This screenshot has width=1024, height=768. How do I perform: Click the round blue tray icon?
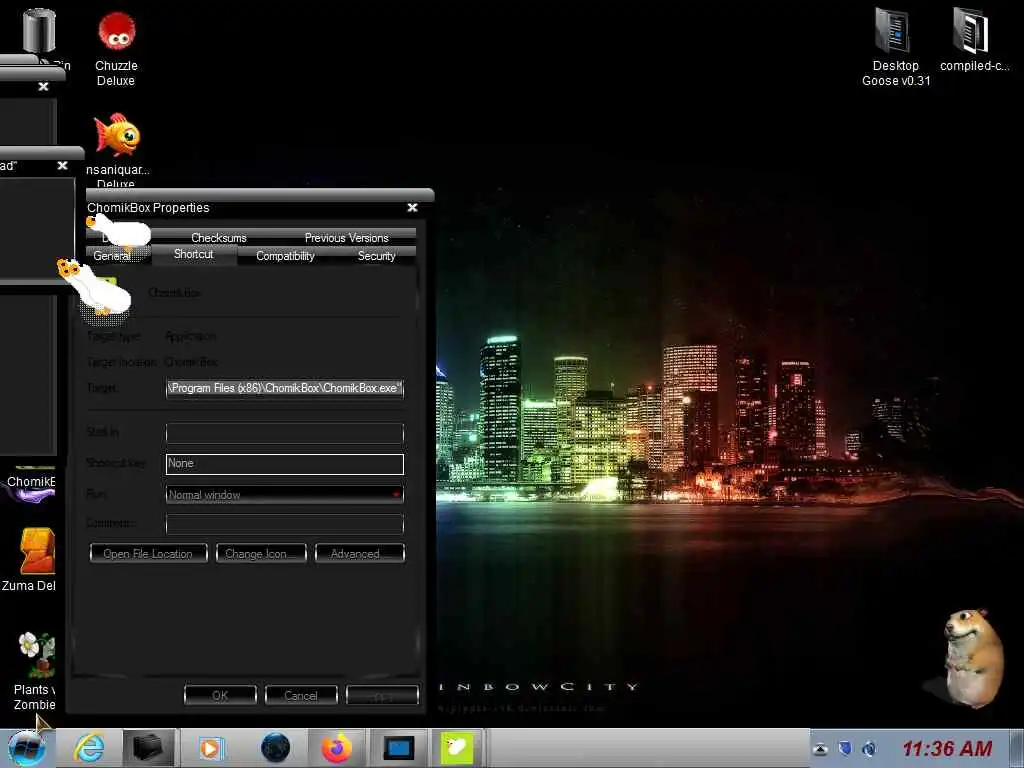click(869, 748)
